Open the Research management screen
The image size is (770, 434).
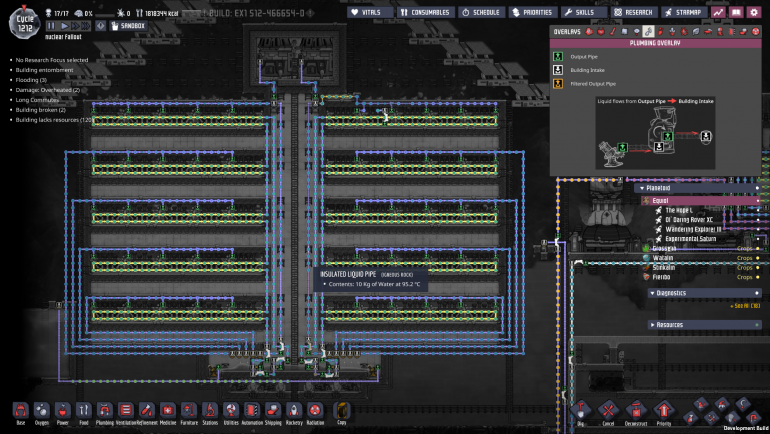tap(633, 12)
